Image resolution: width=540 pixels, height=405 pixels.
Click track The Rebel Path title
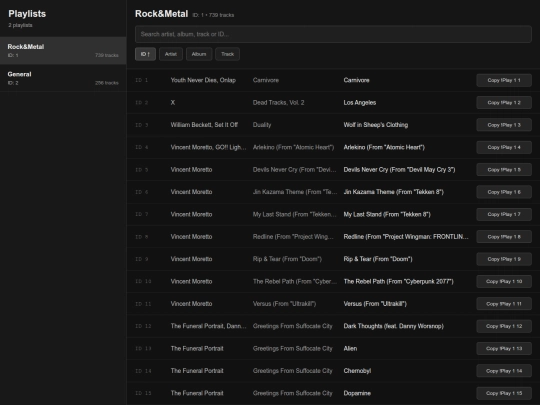(x=398, y=281)
